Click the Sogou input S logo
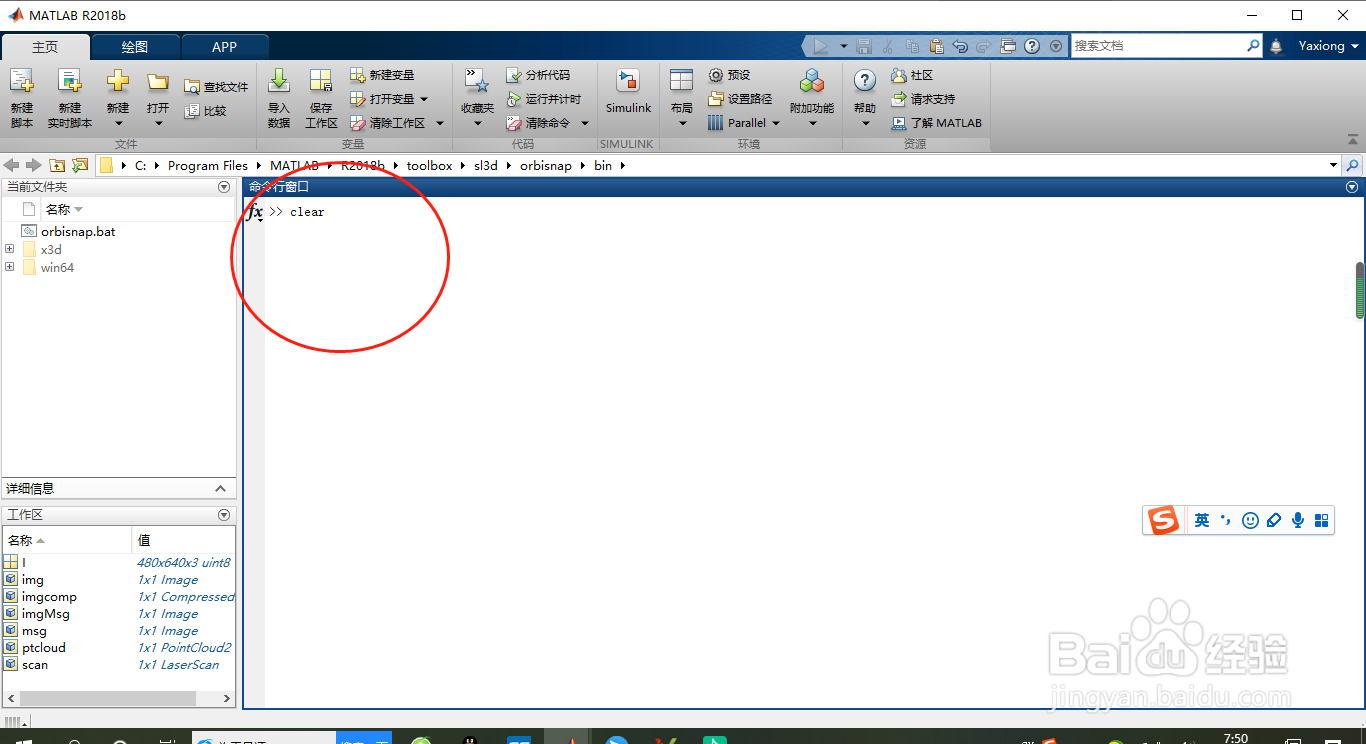The width and height of the screenshot is (1366, 744). pyautogui.click(x=1163, y=520)
